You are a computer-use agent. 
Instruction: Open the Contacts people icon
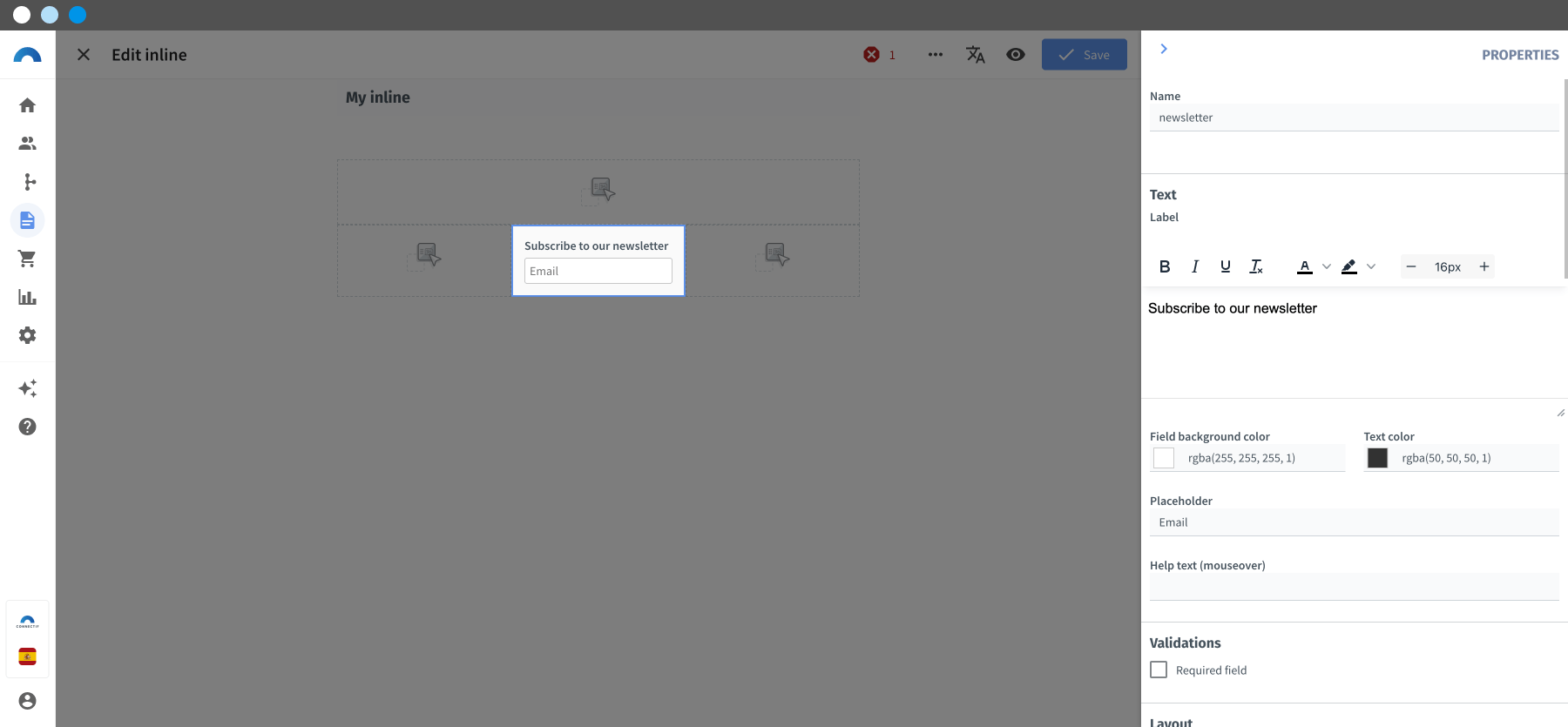[27, 144]
